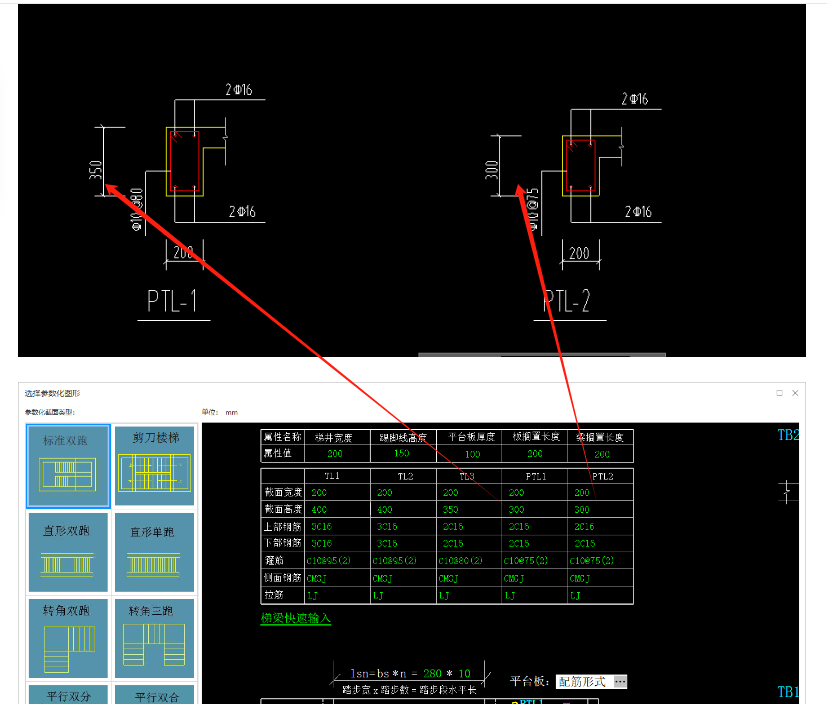The width and height of the screenshot is (827, 704).
Task: Open the 梯梁快速输入 link
Action: (x=295, y=618)
